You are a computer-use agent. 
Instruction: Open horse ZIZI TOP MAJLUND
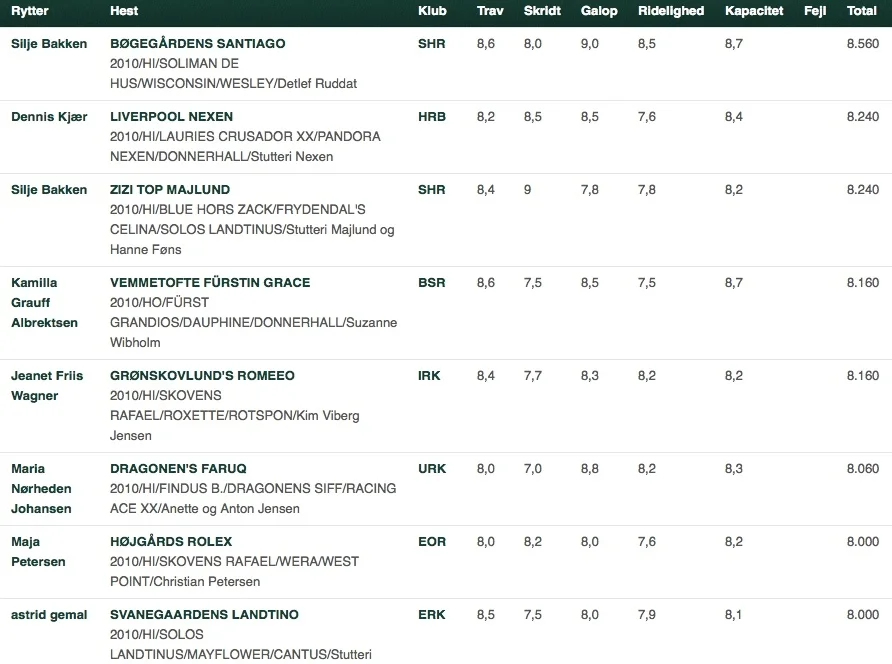tap(170, 189)
